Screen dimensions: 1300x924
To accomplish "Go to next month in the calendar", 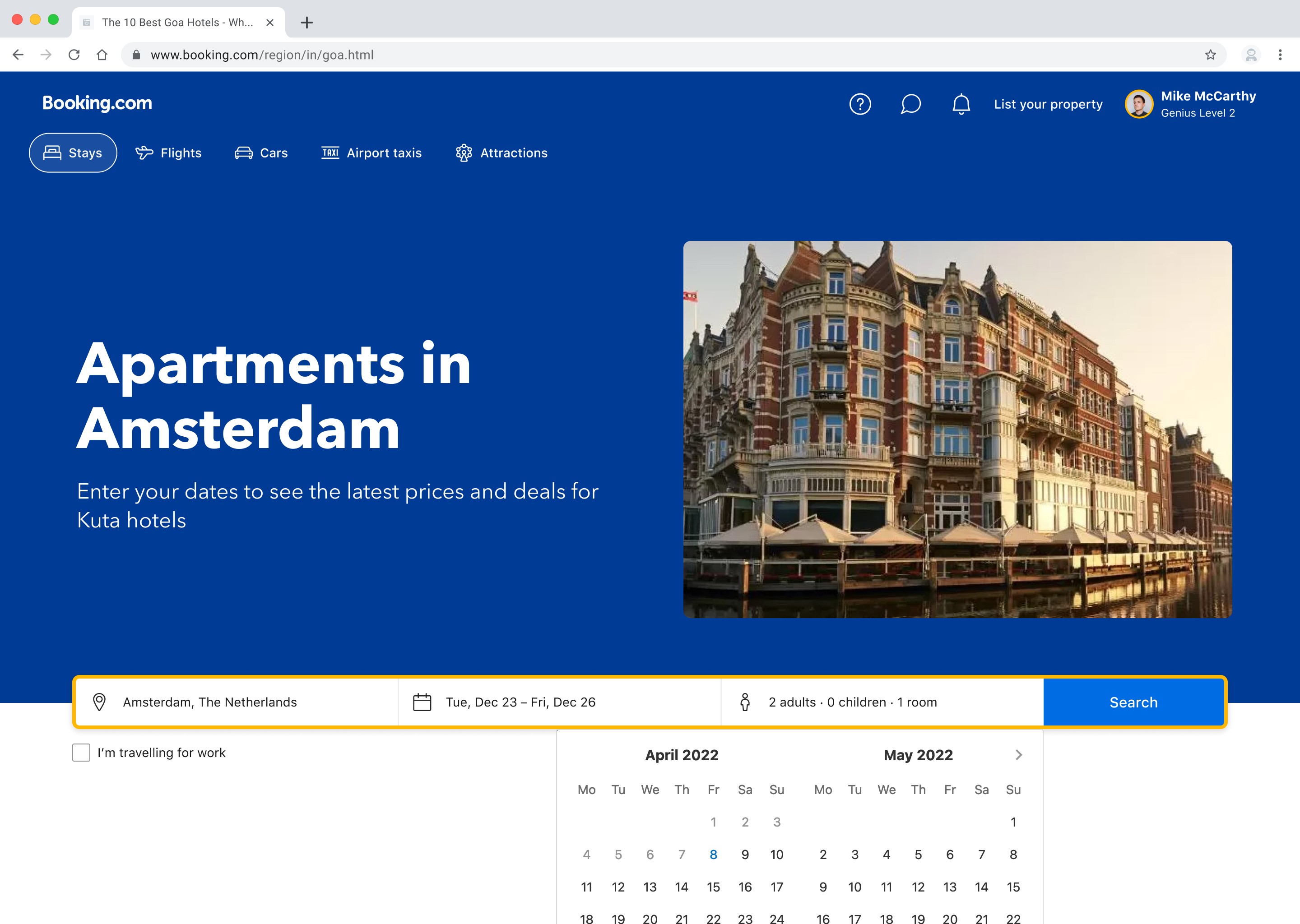I will click(1018, 755).
